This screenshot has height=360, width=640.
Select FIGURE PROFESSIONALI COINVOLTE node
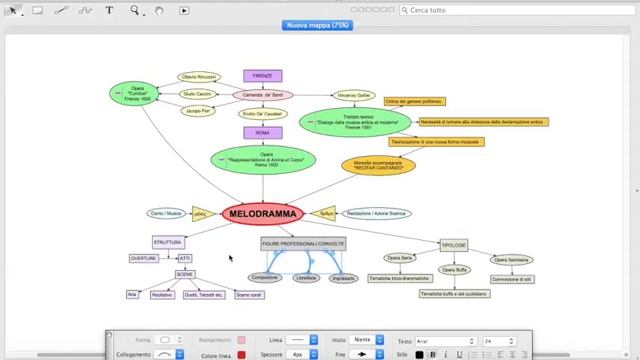303,244
